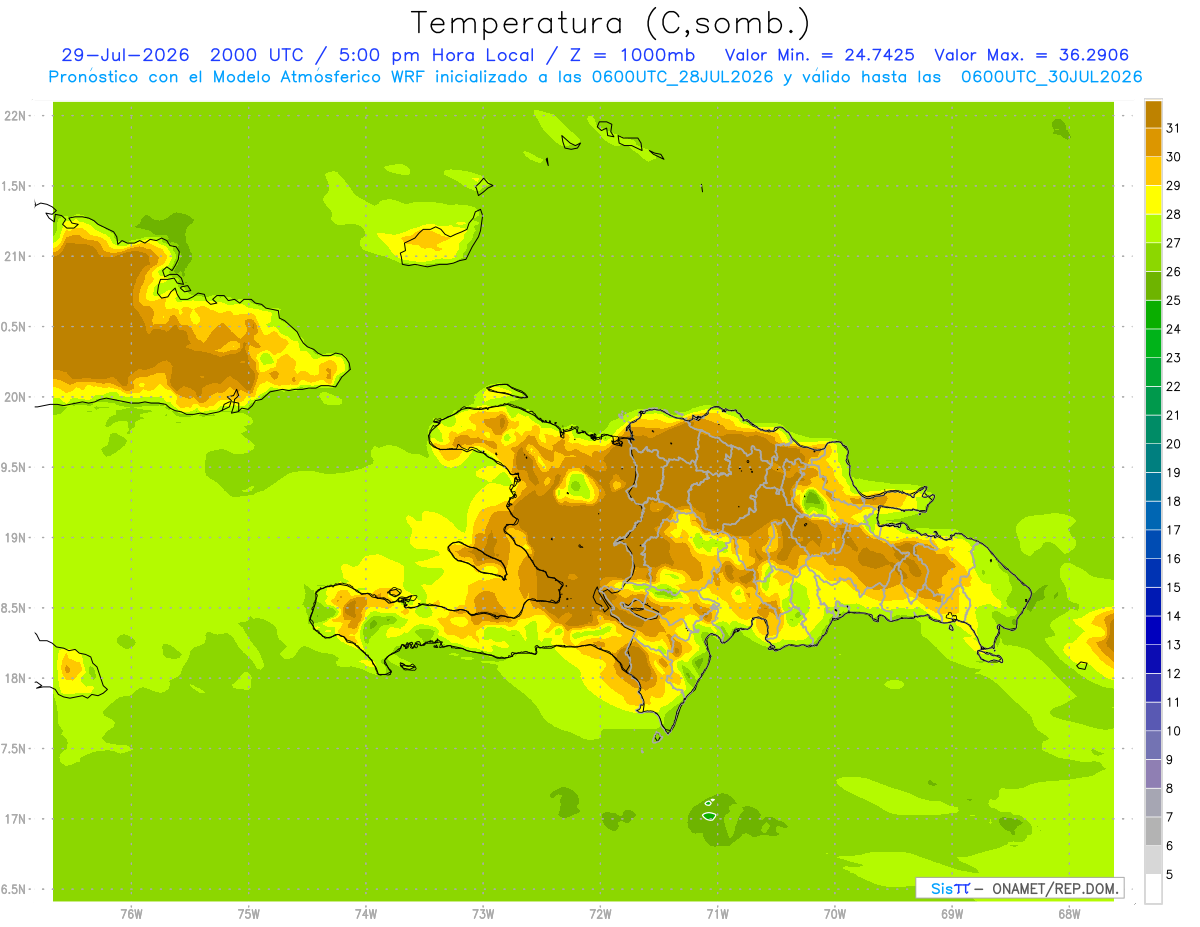Image resolution: width=1200 pixels, height=927 pixels.
Task: Click the '18N' latitude axis label
Action: (14, 678)
